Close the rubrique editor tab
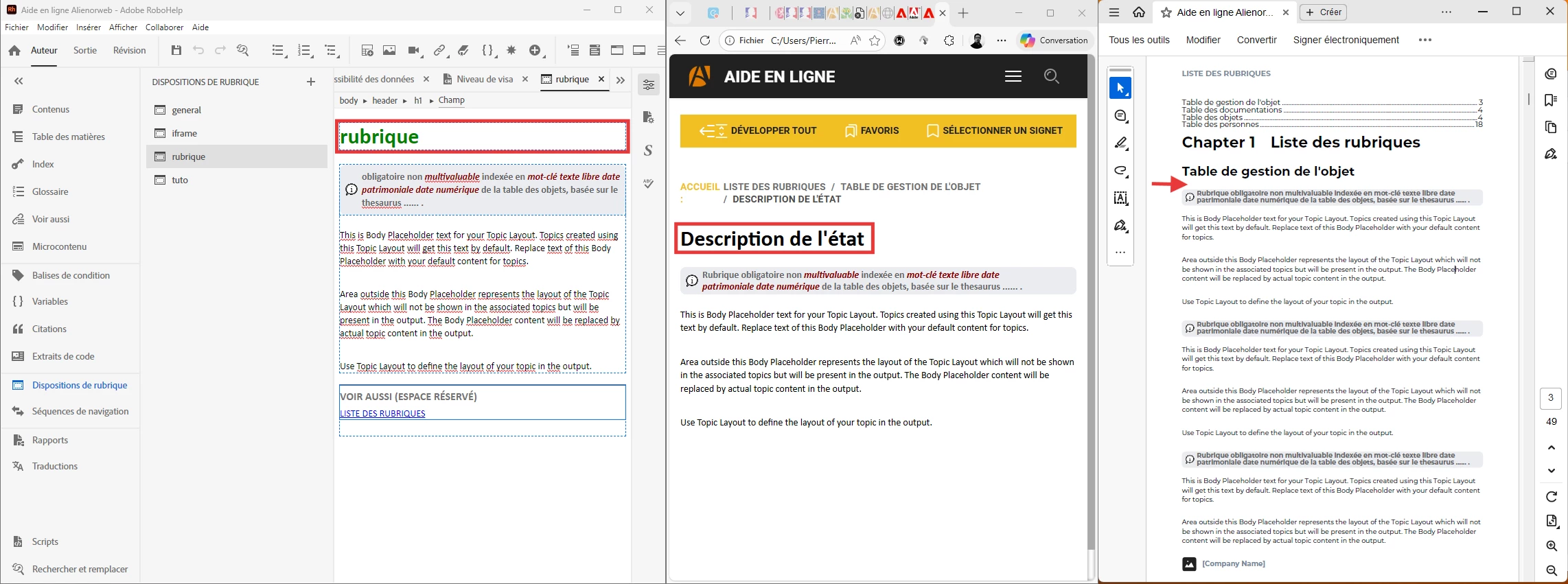This screenshot has width=1568, height=584. click(601, 79)
